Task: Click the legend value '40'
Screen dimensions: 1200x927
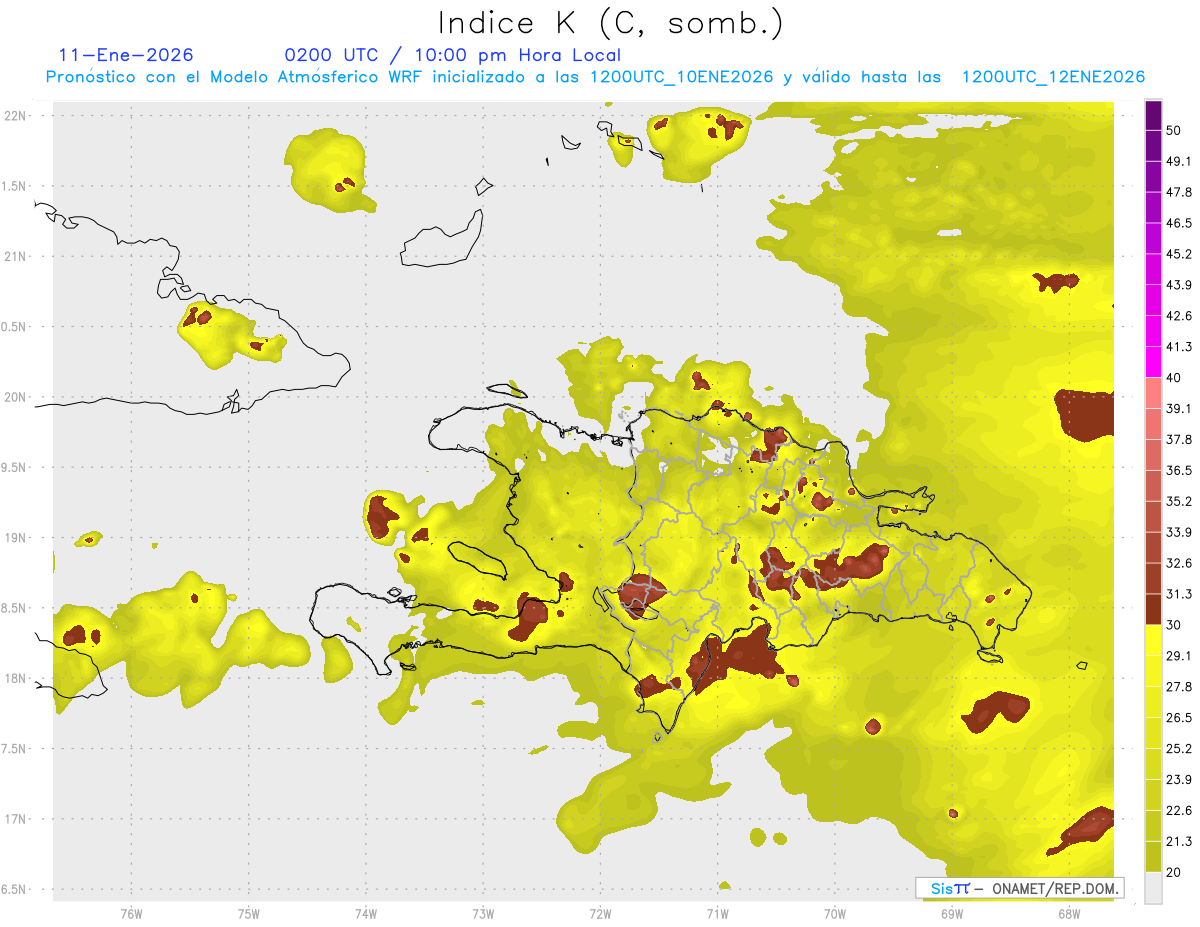Action: [1174, 378]
